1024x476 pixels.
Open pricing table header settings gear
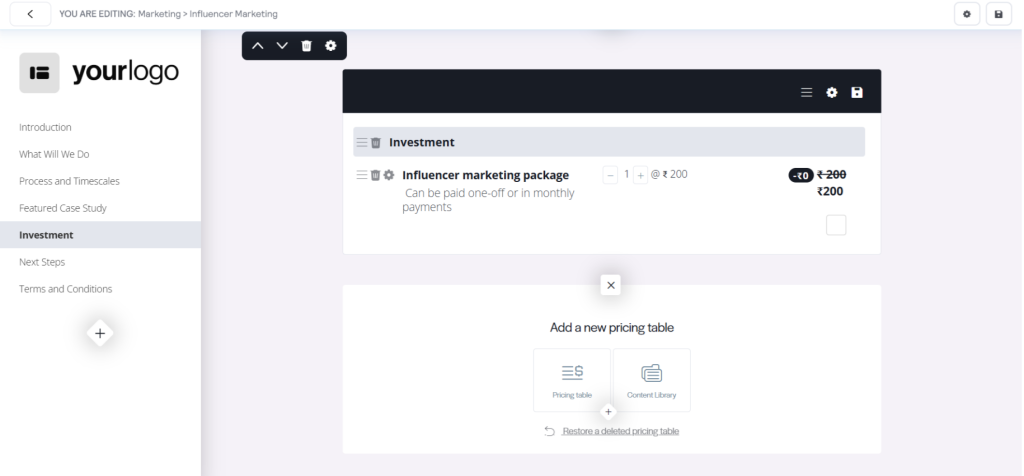coord(831,93)
